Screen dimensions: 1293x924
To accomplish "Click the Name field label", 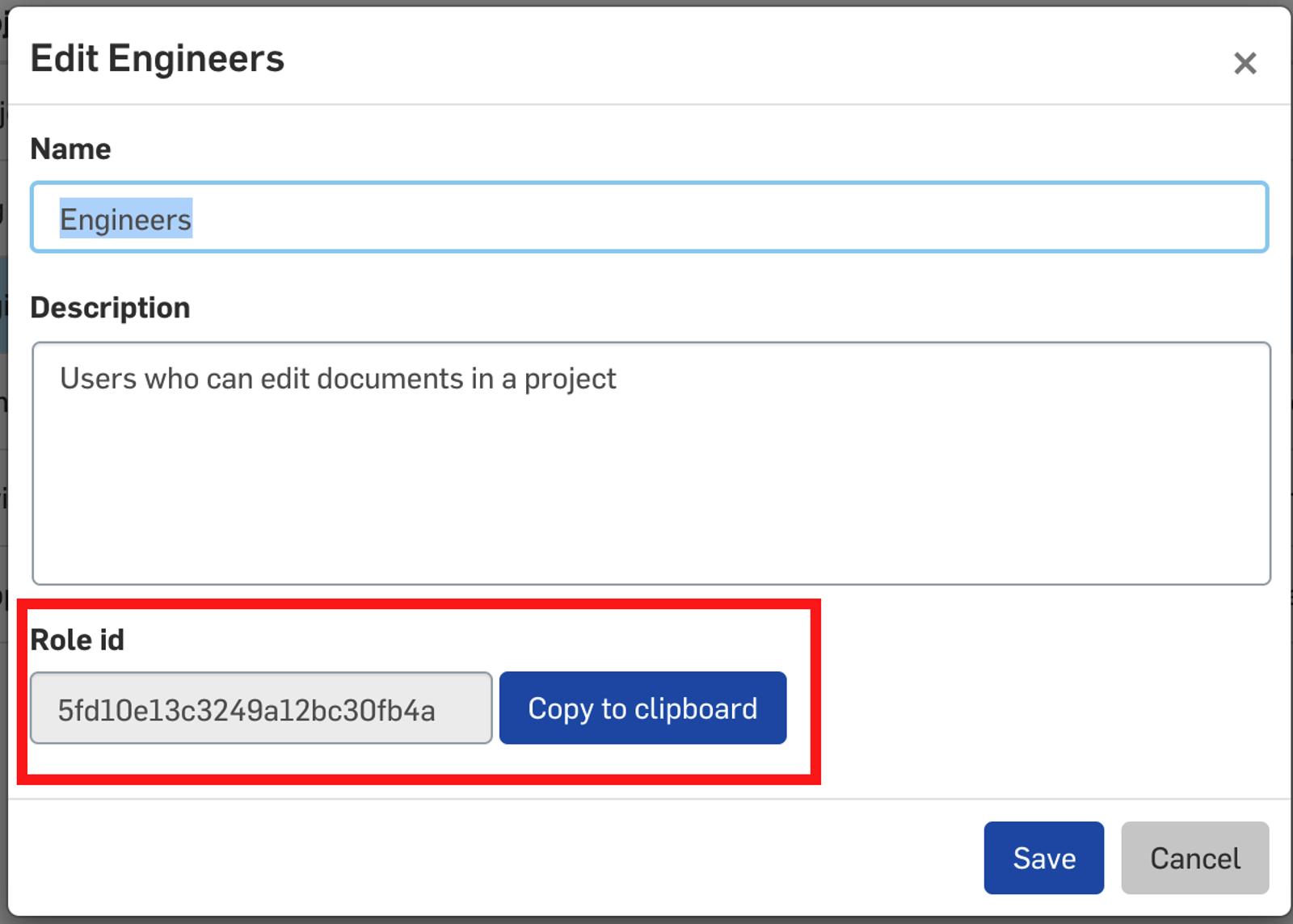I will coord(70,149).
